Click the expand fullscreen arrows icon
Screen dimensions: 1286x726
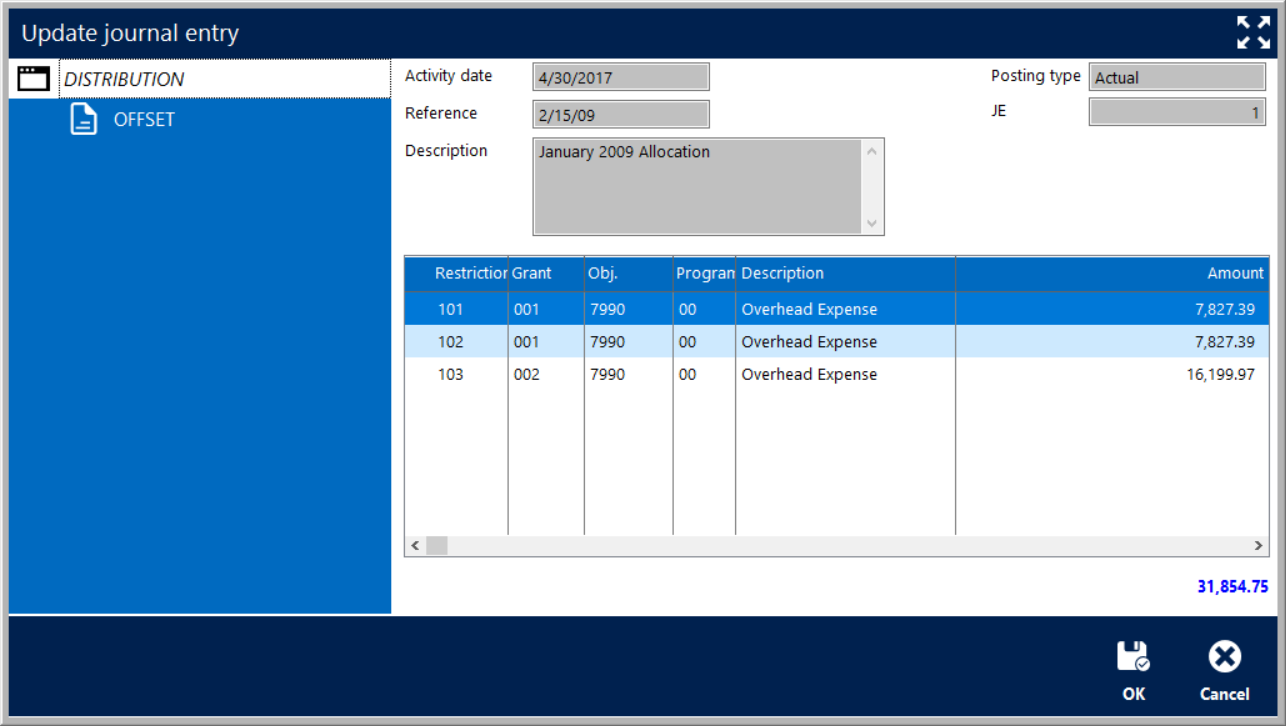coord(1253,32)
